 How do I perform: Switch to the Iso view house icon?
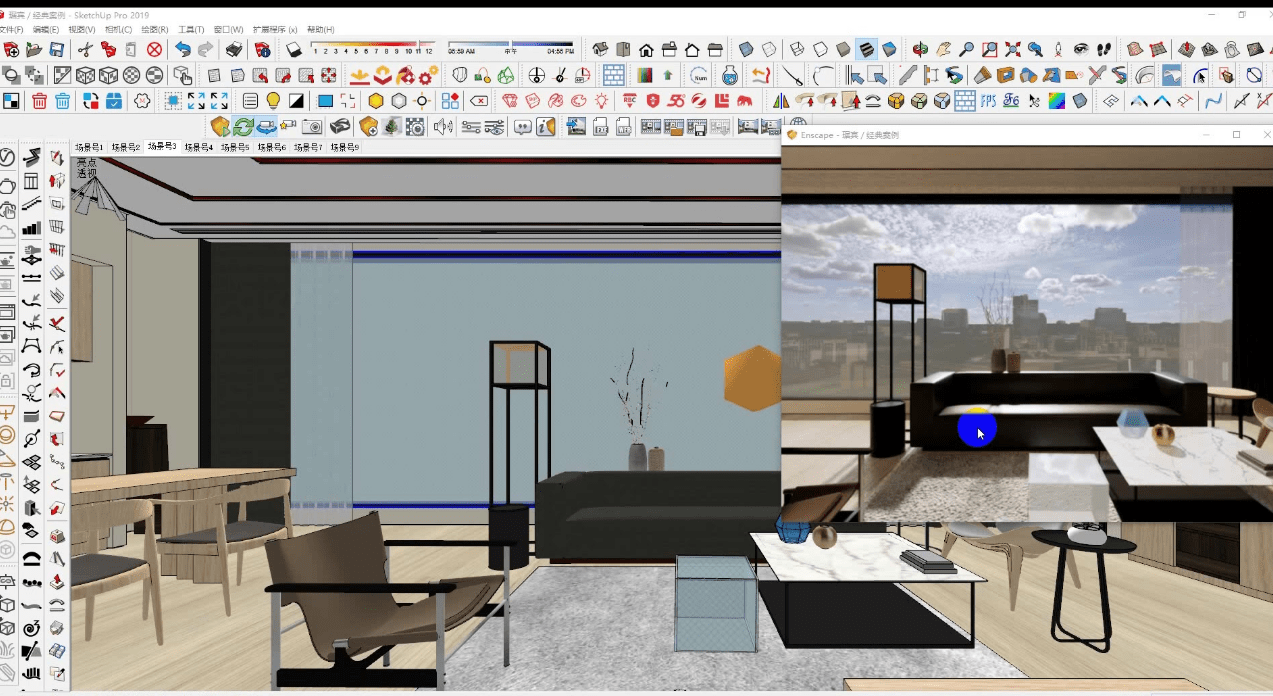[x=601, y=49]
